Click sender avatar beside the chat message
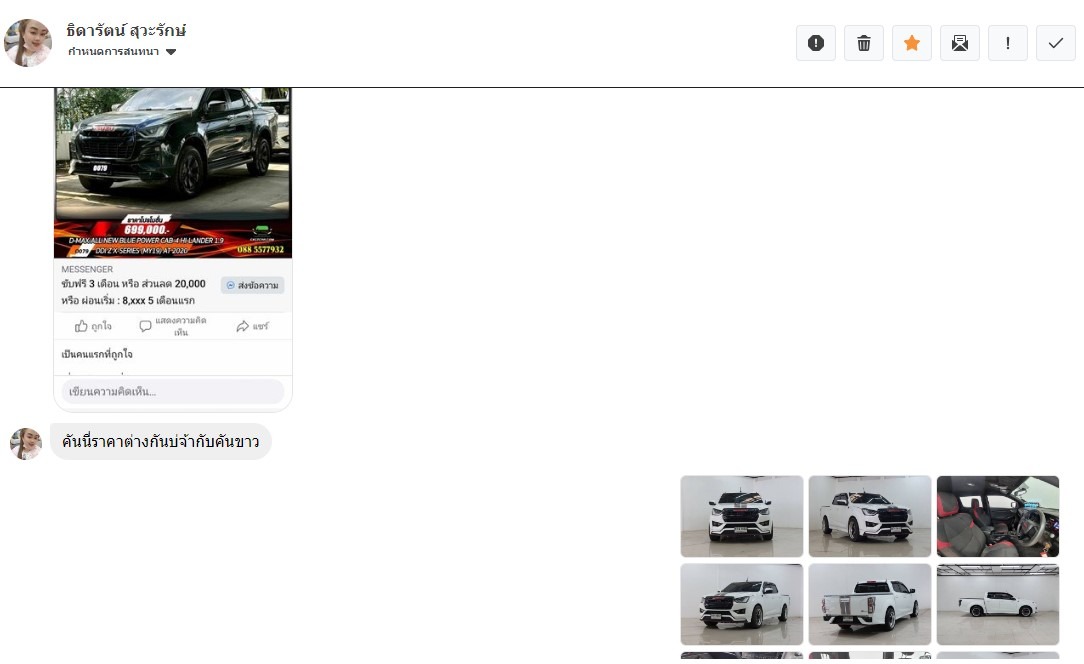 pos(26,443)
